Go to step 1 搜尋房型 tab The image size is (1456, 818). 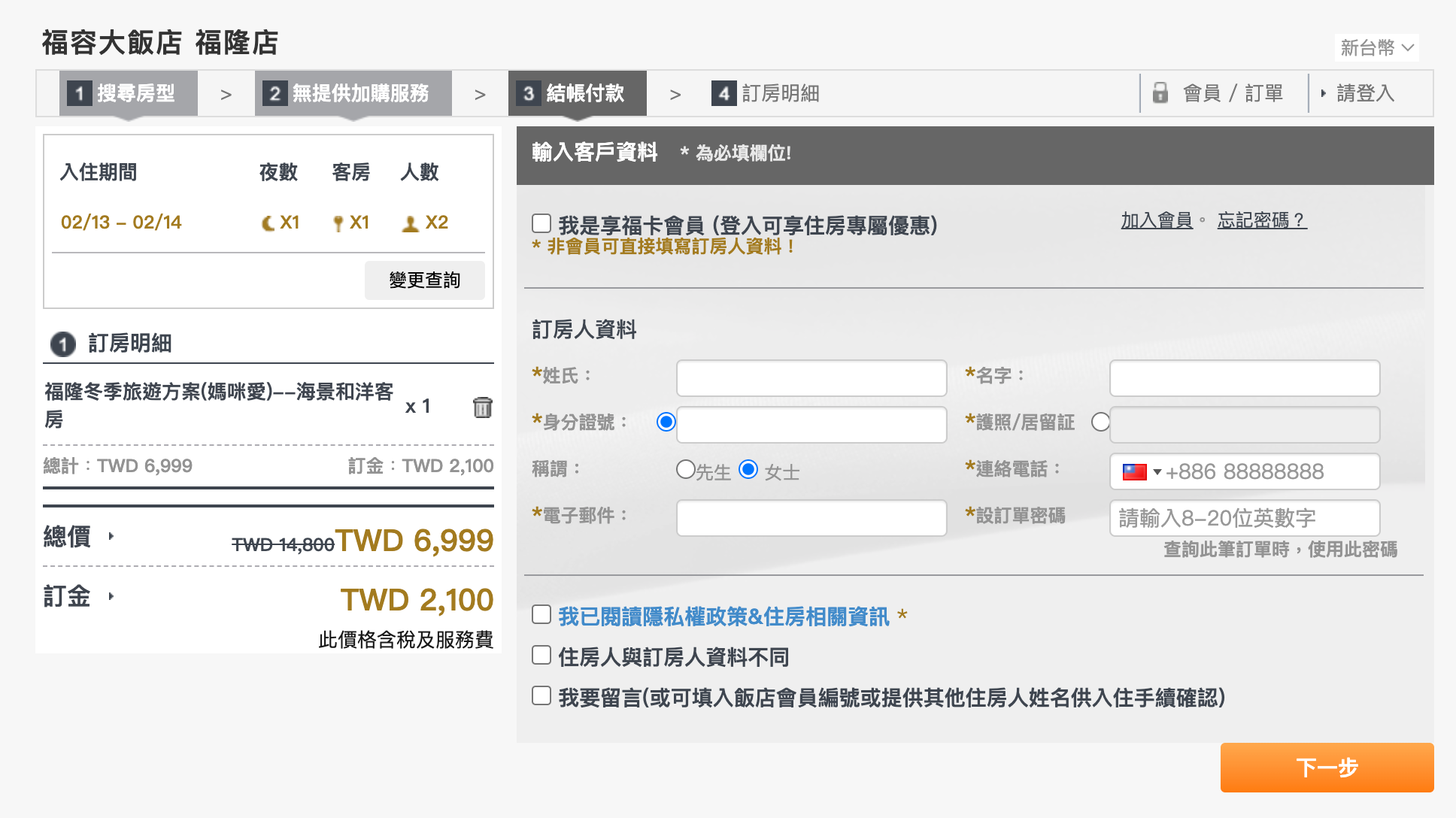tap(129, 93)
